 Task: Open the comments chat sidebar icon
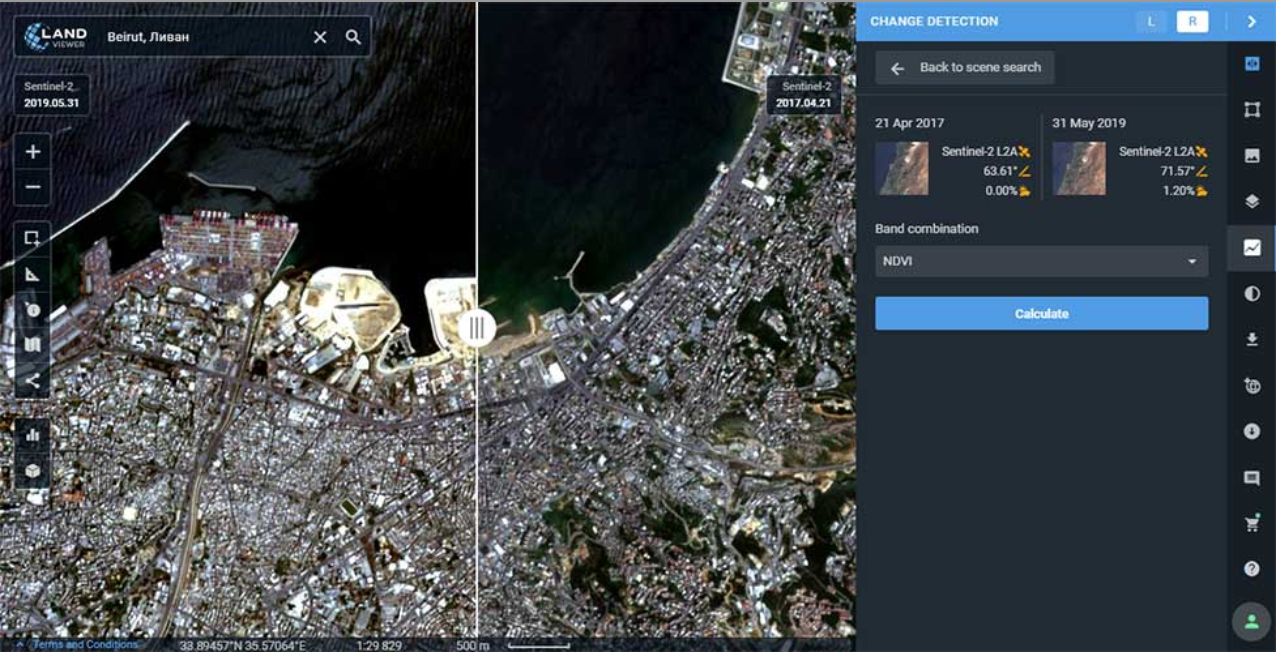point(1251,478)
